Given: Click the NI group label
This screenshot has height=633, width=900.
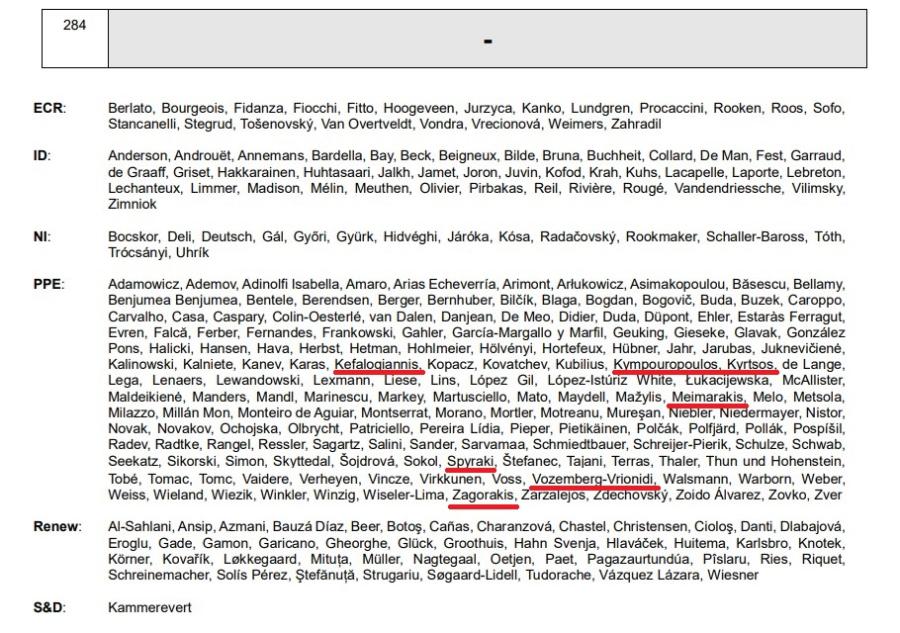Looking at the screenshot, I should [41, 236].
